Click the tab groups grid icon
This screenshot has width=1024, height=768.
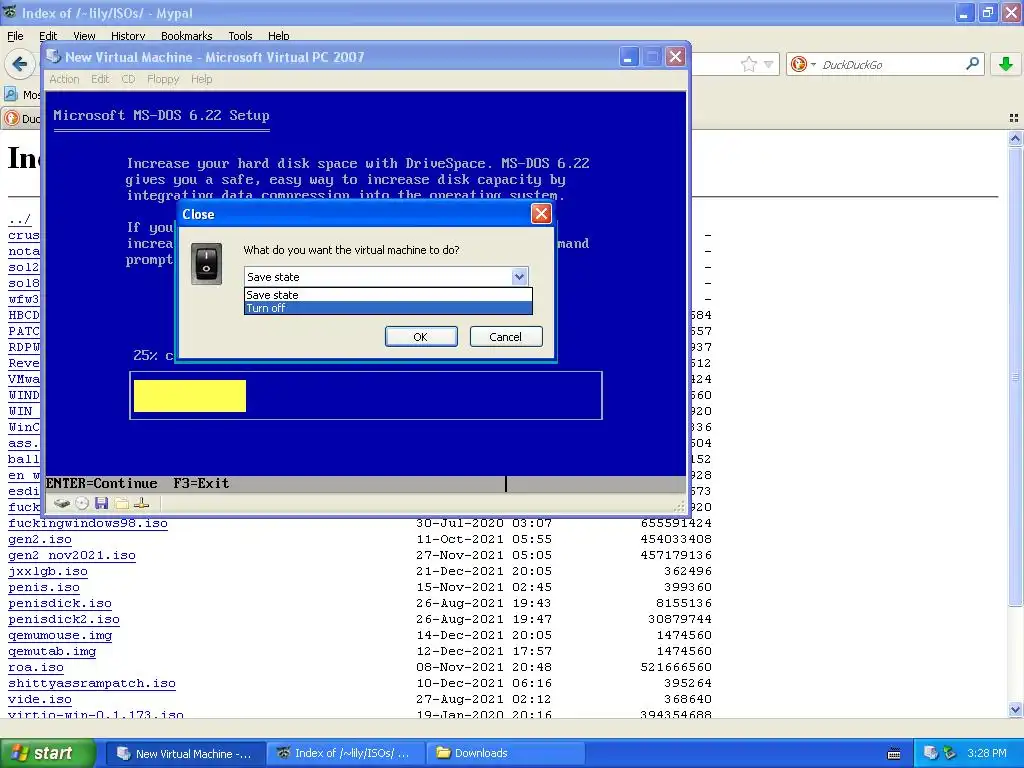[1014, 118]
